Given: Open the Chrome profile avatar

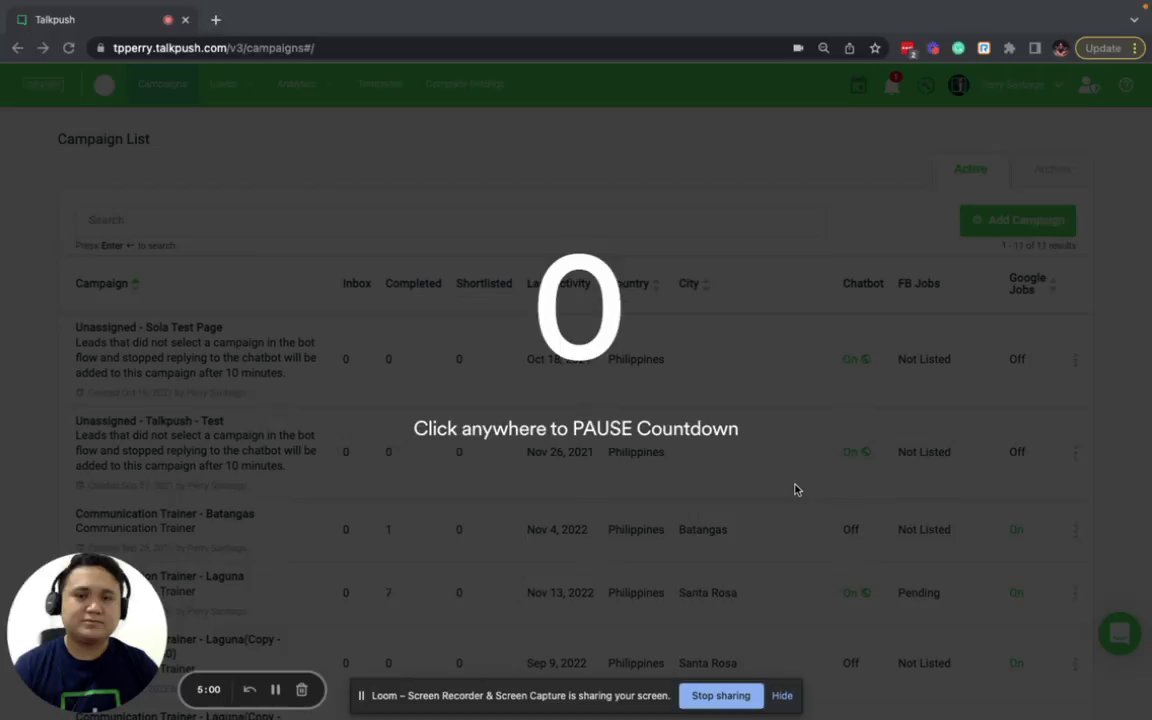Looking at the screenshot, I should coord(1060,48).
